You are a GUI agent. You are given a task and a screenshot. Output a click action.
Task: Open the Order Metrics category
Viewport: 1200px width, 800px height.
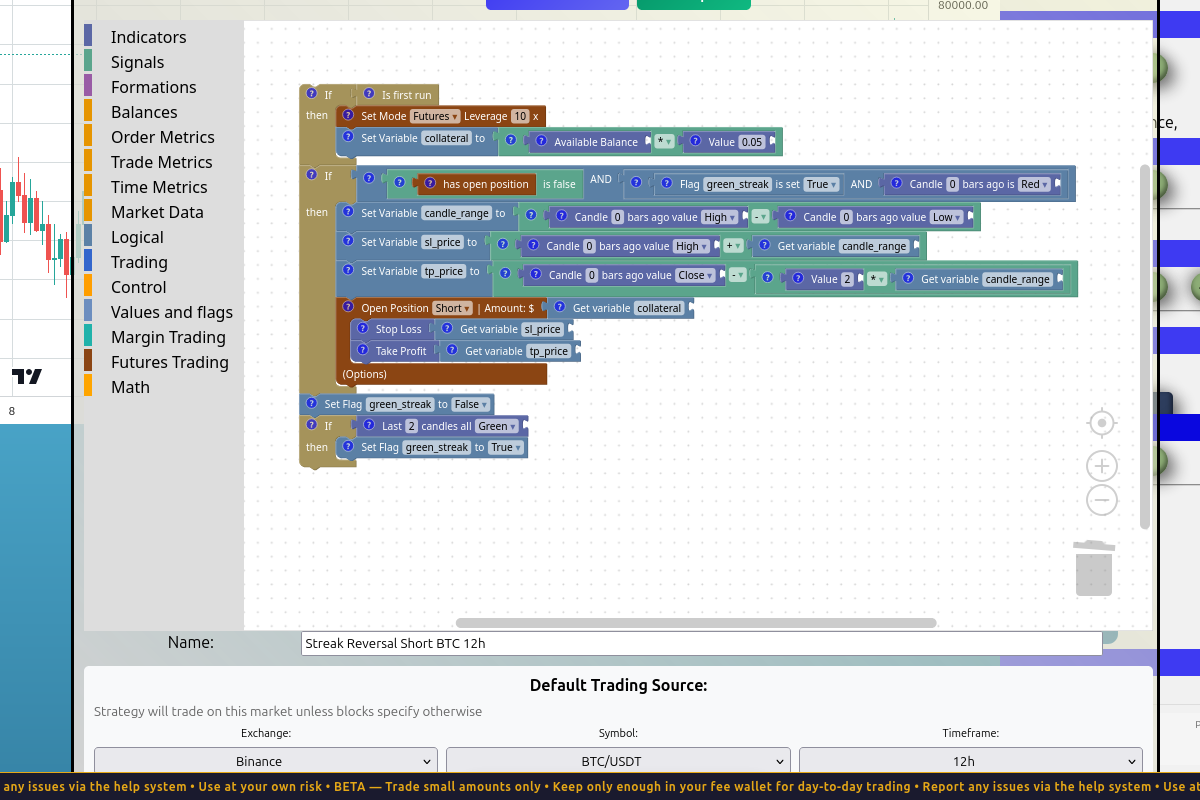point(162,137)
